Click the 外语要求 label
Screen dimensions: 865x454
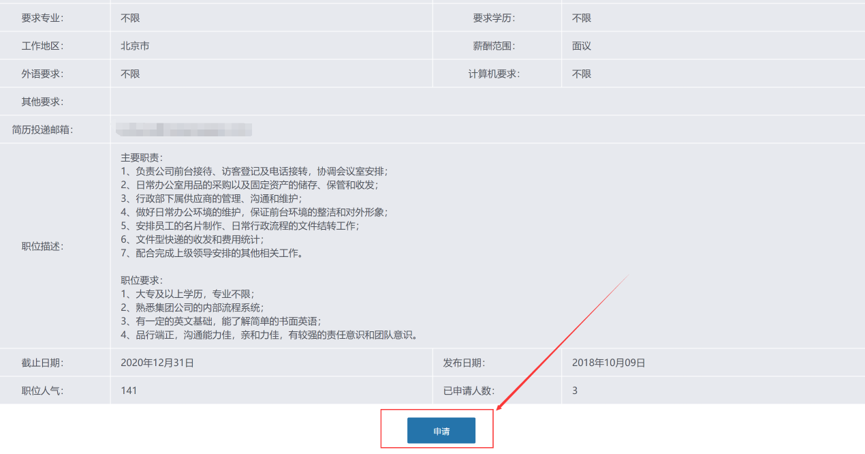tap(42, 74)
